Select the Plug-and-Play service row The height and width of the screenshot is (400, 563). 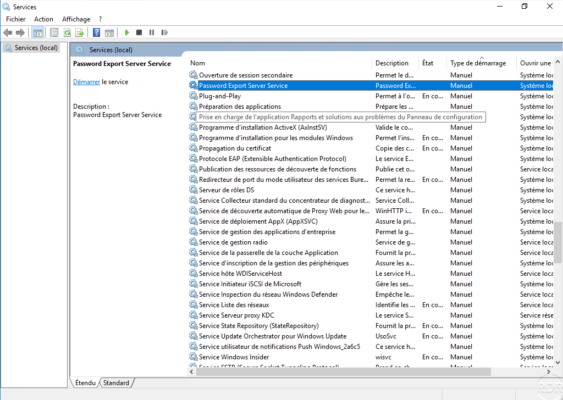371,96
